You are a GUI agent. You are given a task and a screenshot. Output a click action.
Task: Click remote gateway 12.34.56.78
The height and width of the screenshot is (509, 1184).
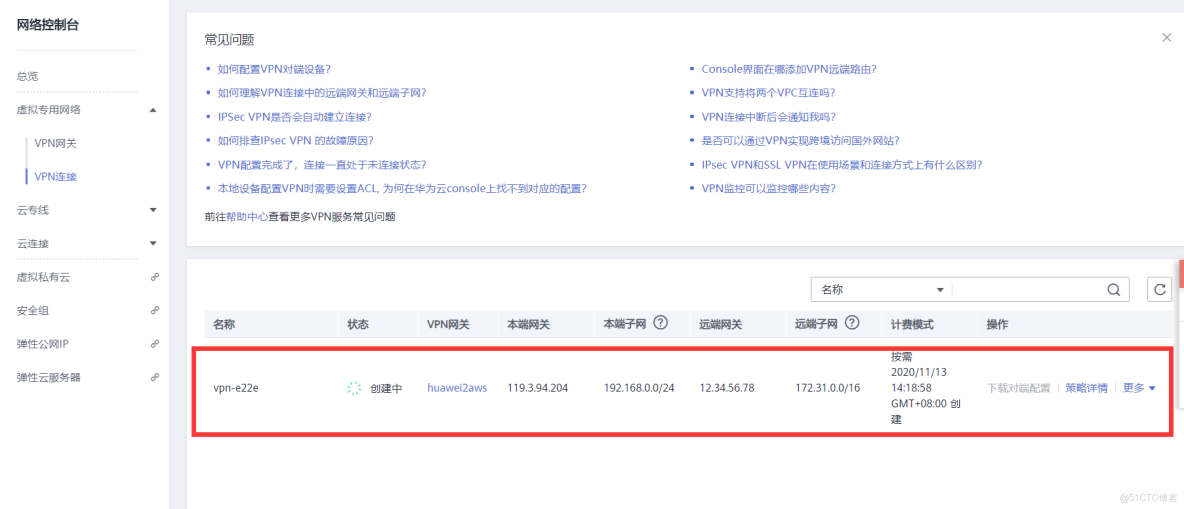(728, 388)
